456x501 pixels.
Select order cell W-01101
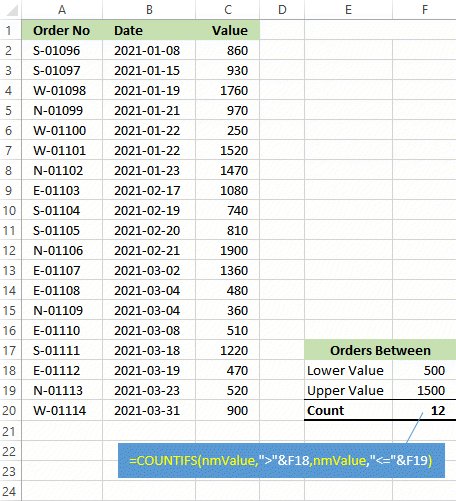point(62,150)
